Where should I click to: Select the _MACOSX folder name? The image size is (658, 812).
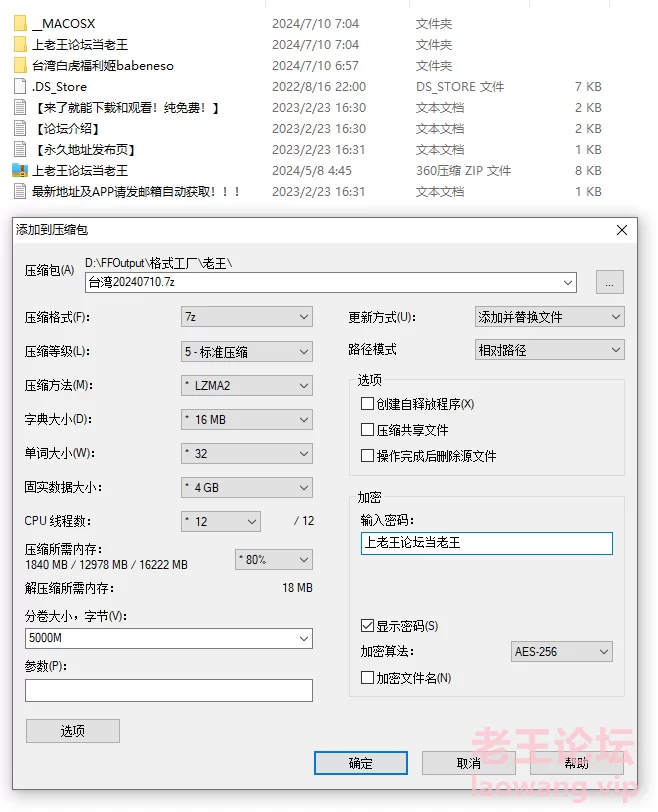pos(64,24)
